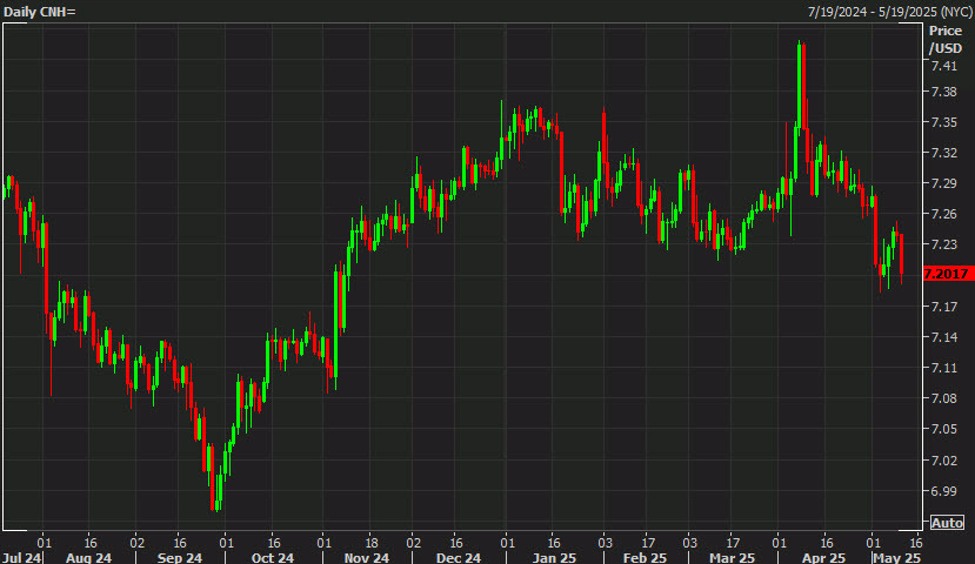This screenshot has height=564, width=975.
Task: Select the Jul 24 month label
Action: 21,557
